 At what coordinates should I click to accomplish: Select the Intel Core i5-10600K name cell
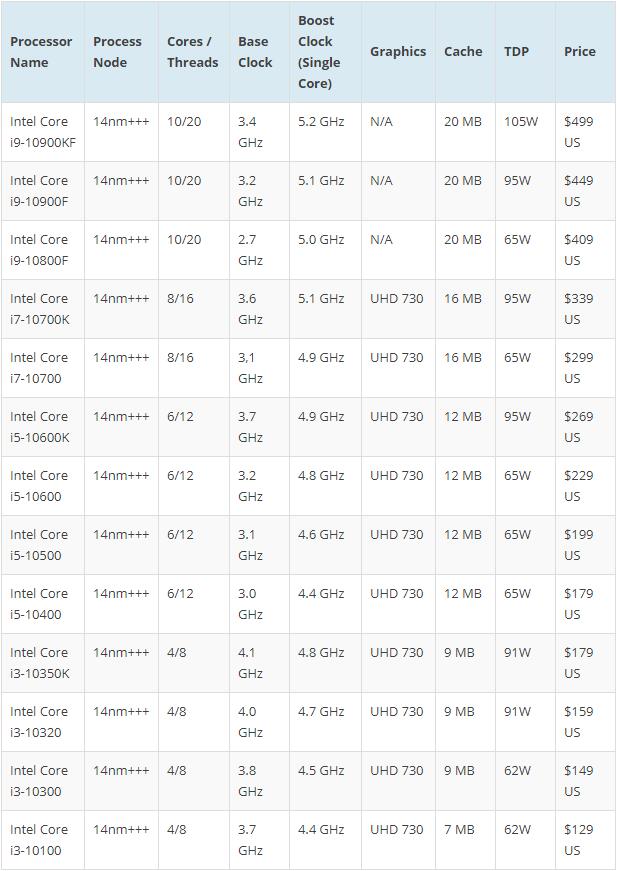tap(40, 427)
